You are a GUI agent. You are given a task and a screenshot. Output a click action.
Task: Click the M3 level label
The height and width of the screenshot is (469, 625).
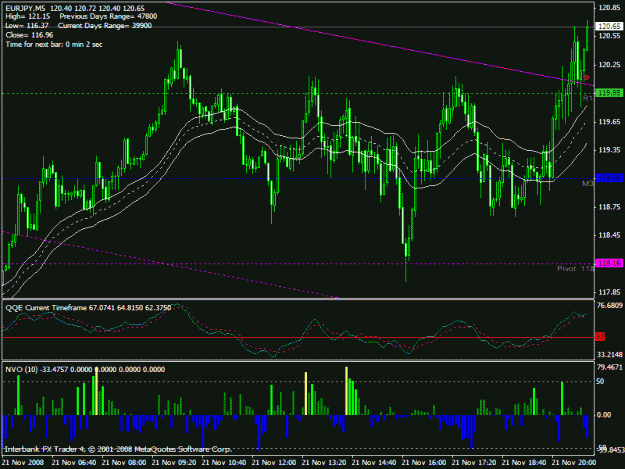pyautogui.click(x=588, y=183)
